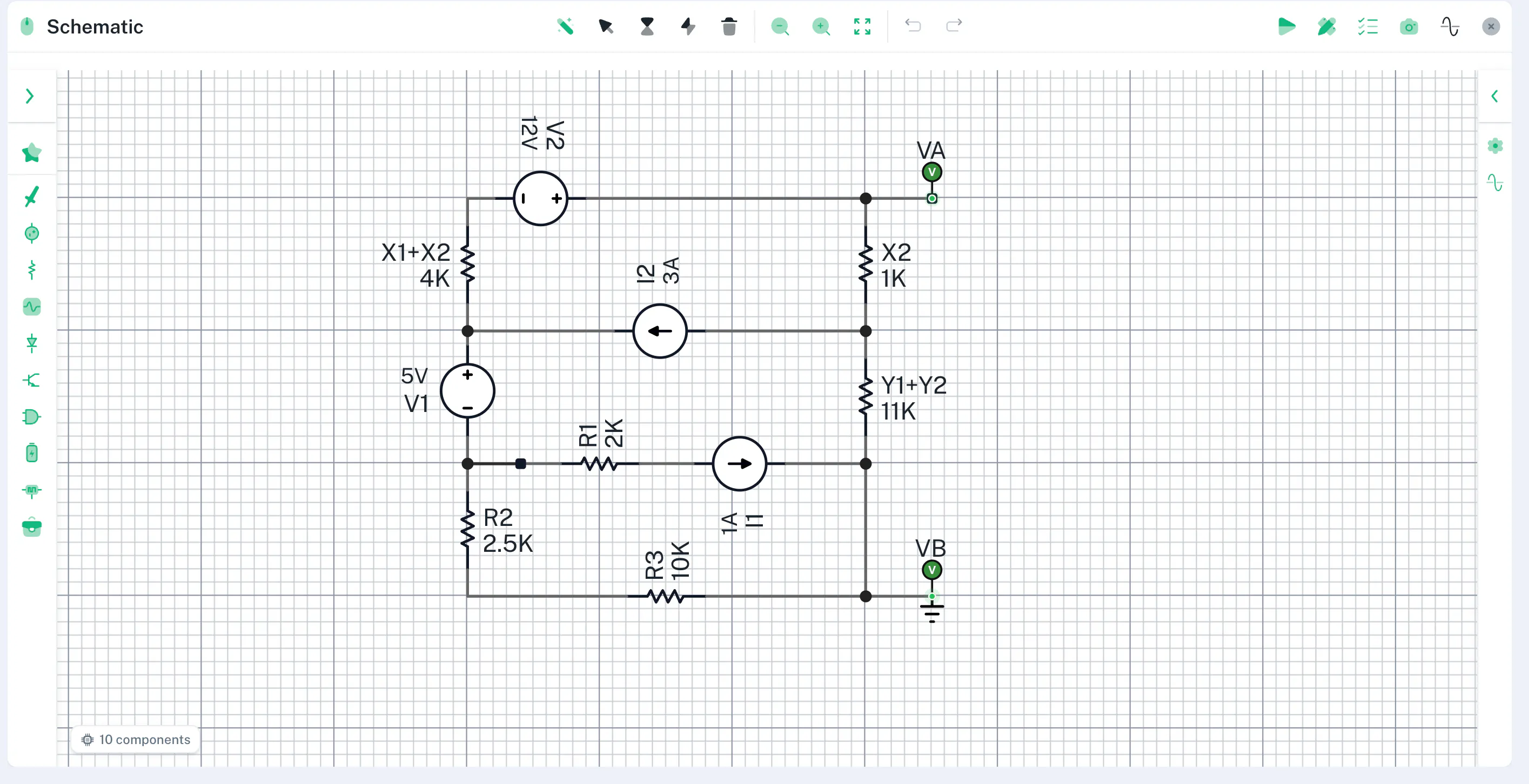Open the probe/meter components category

tap(31, 233)
